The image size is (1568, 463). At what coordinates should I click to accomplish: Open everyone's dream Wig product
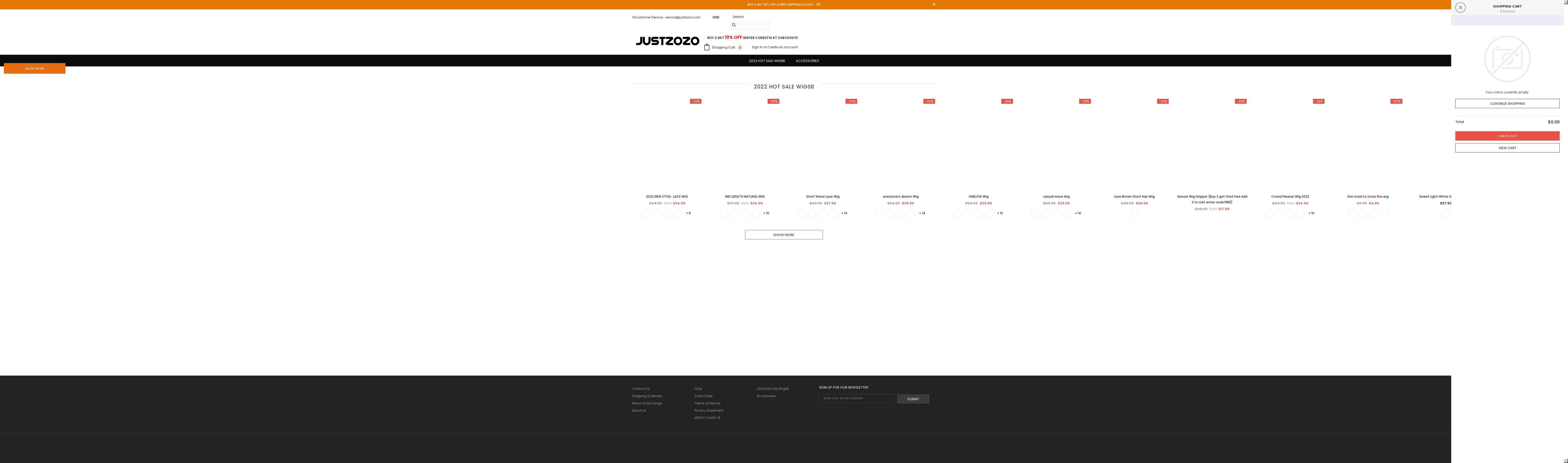[x=900, y=196]
